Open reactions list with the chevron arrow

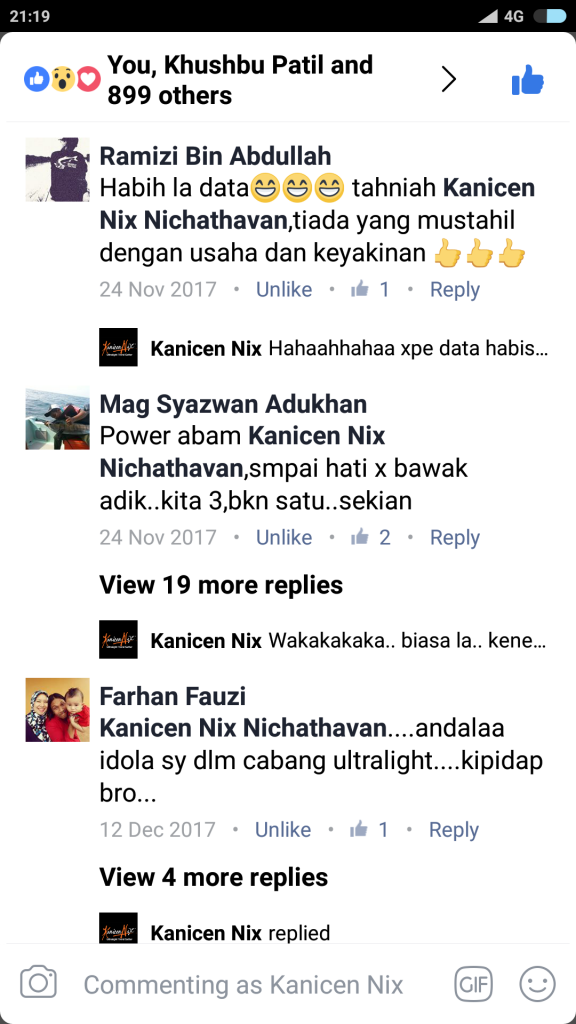tap(449, 80)
